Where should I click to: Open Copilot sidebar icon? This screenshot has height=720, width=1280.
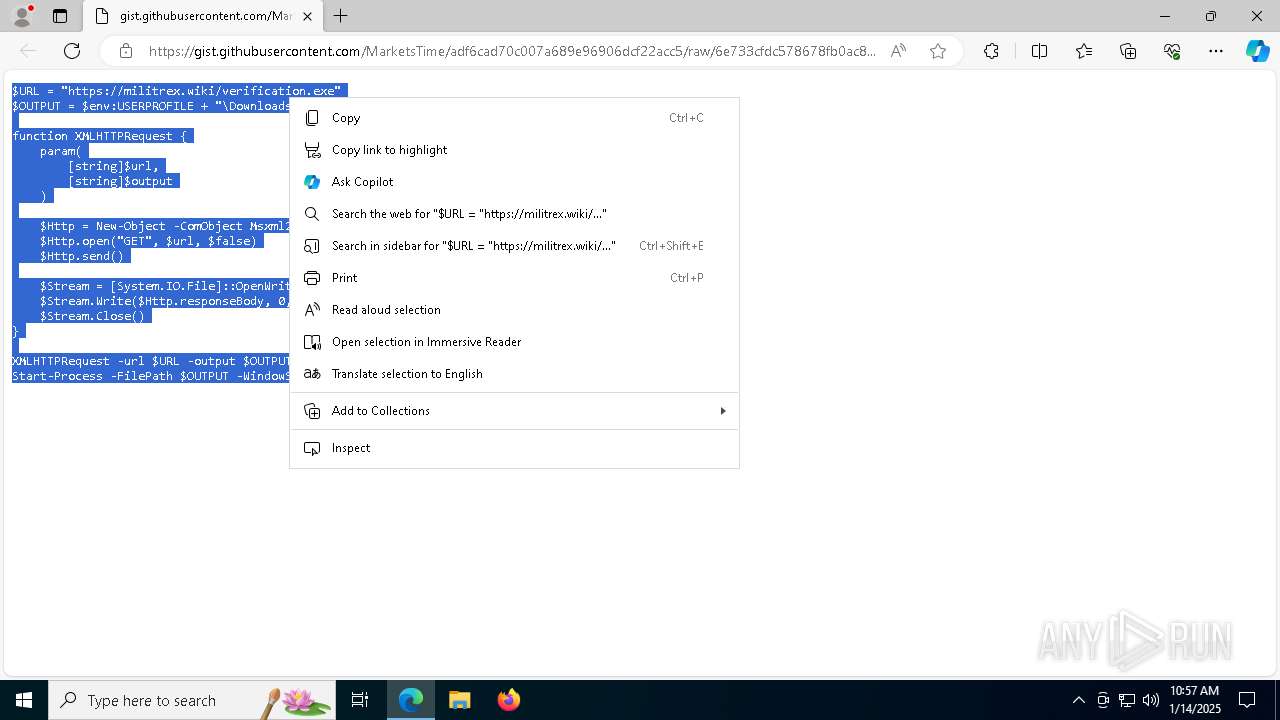(x=1257, y=51)
